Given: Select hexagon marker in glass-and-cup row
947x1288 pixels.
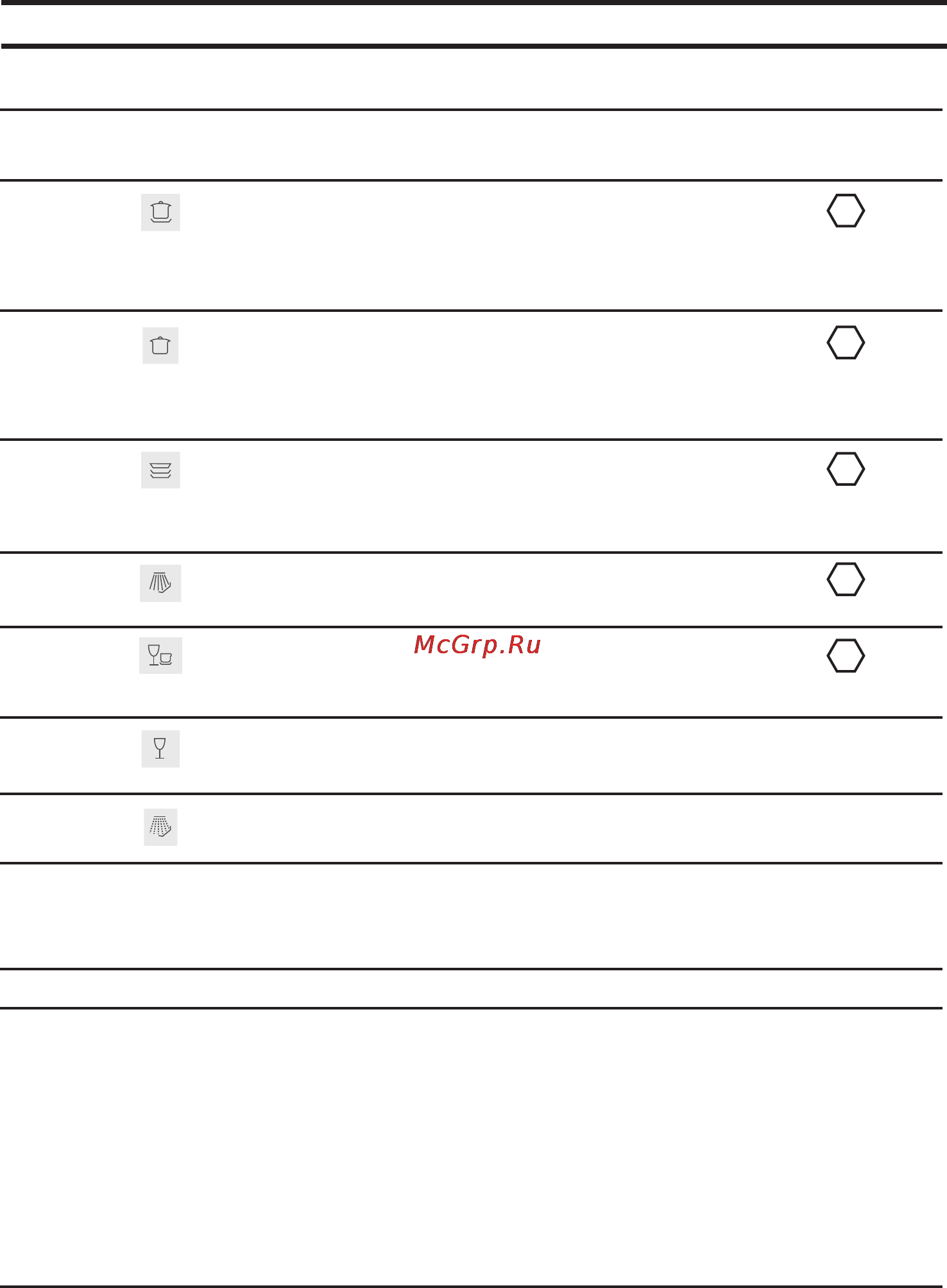Looking at the screenshot, I should click(x=846, y=656).
